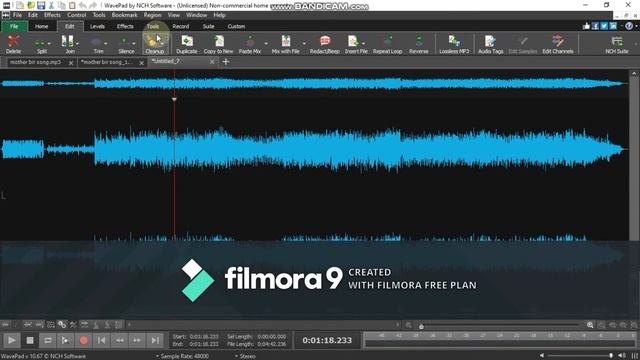The image size is (640, 360).
Task: Switch to the Record ribbon tab
Action: 180,27
